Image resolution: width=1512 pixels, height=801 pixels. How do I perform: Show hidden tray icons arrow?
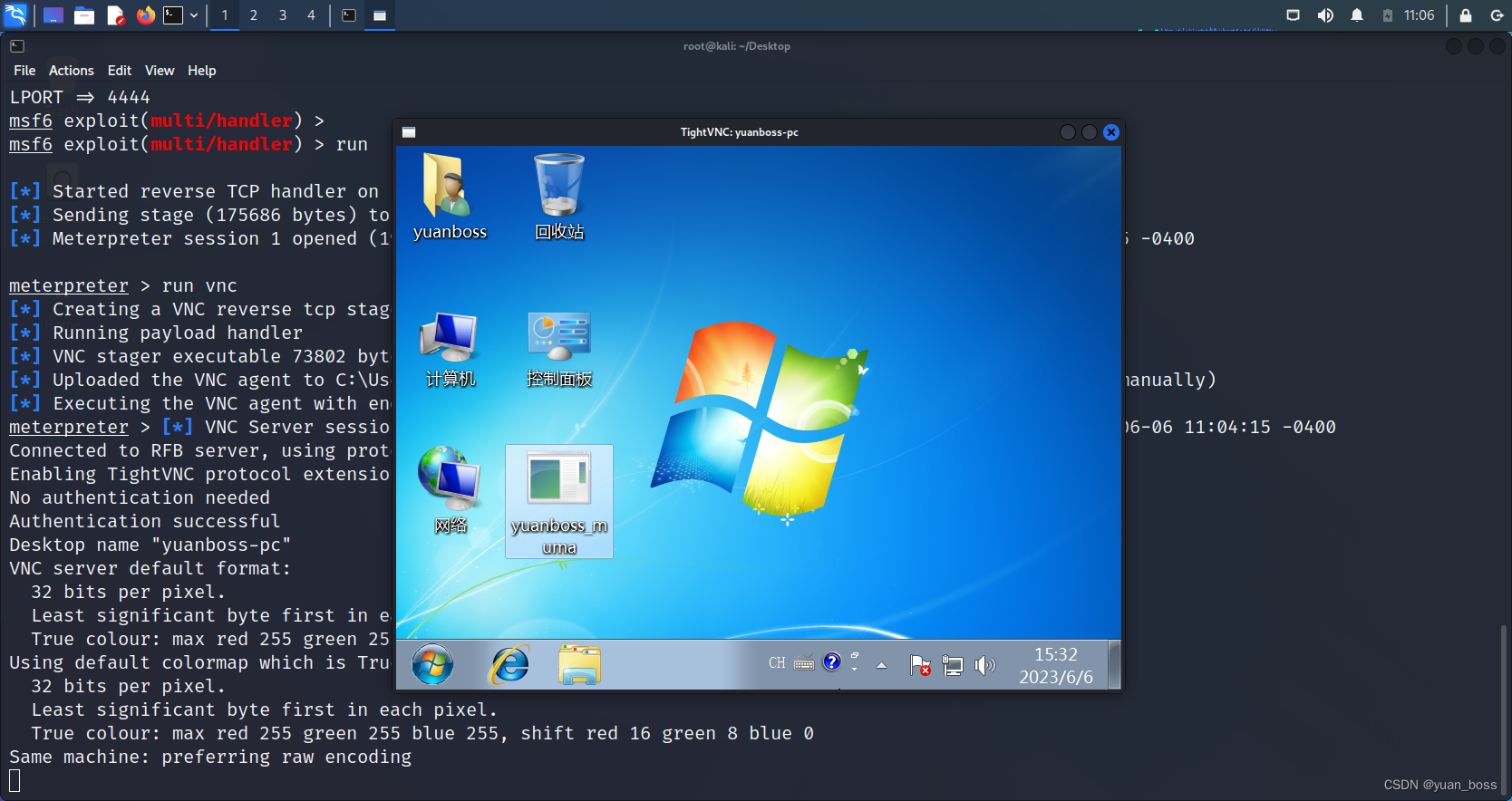(881, 665)
